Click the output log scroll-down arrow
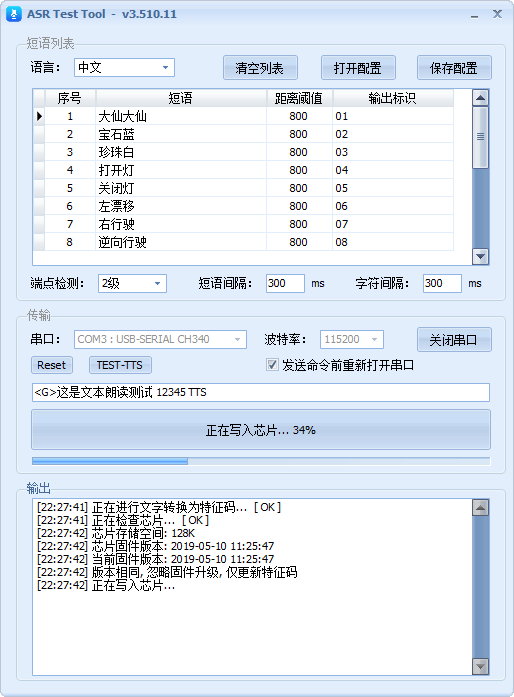 coord(480,666)
